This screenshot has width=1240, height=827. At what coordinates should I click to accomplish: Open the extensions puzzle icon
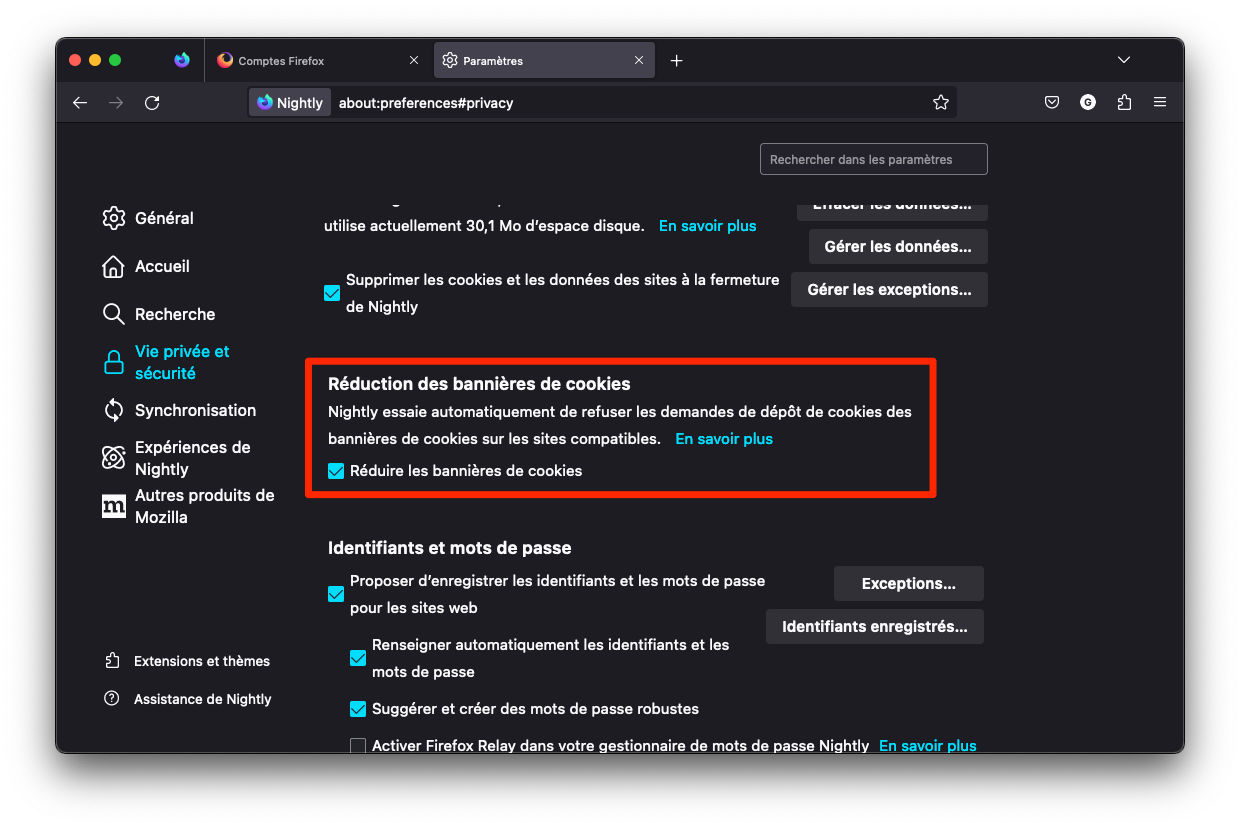(x=1124, y=102)
